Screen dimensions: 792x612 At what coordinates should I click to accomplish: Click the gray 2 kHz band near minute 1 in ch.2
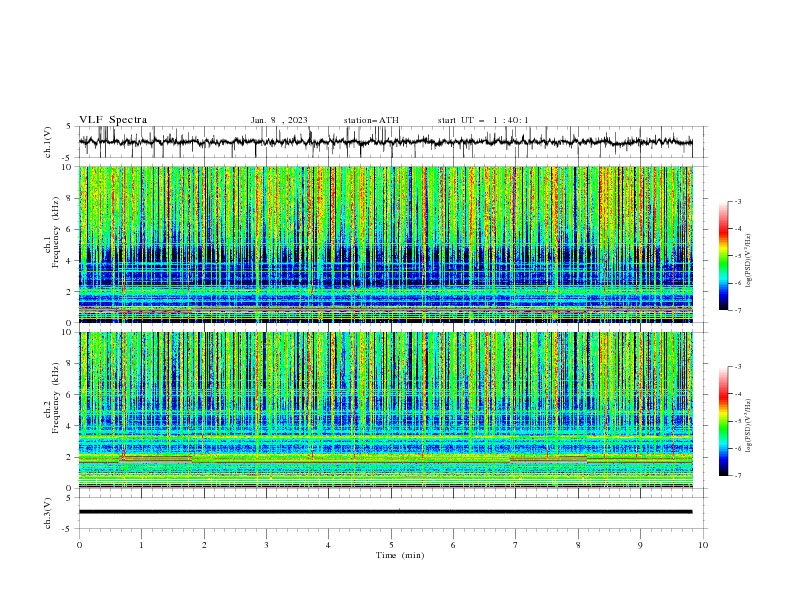click(x=156, y=459)
